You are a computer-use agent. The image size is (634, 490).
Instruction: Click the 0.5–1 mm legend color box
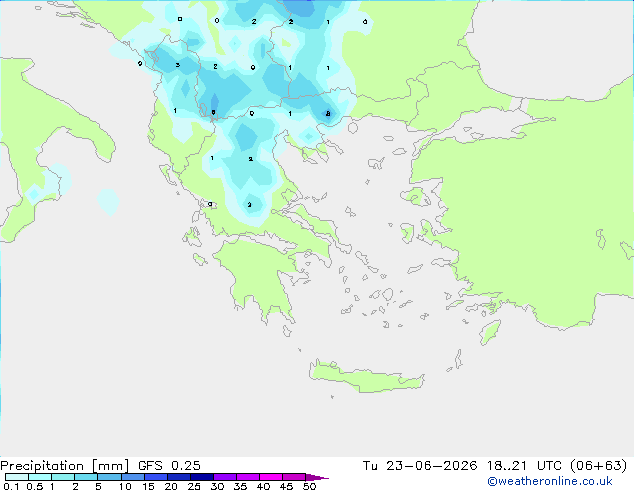(40, 477)
